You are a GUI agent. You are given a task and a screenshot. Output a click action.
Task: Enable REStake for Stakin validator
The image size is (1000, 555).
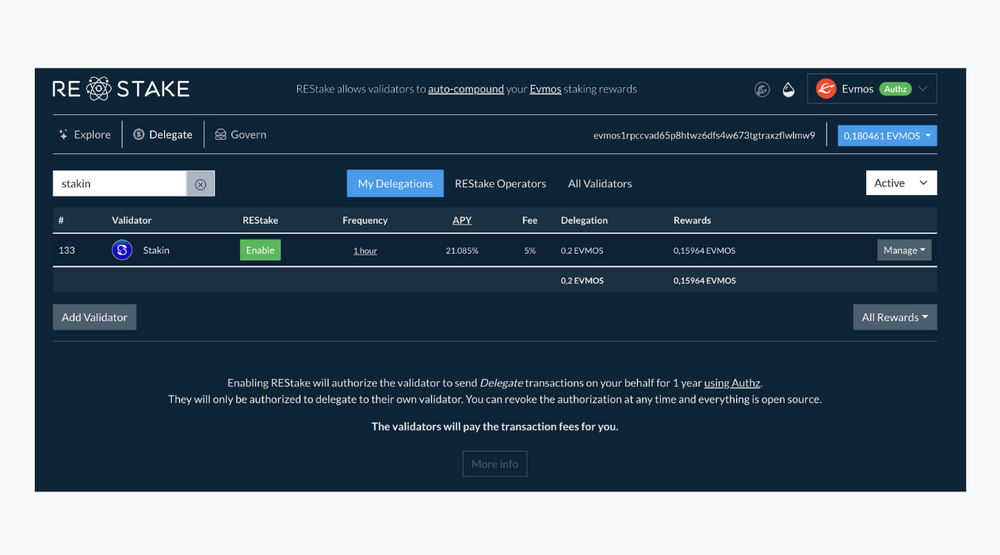[260, 250]
